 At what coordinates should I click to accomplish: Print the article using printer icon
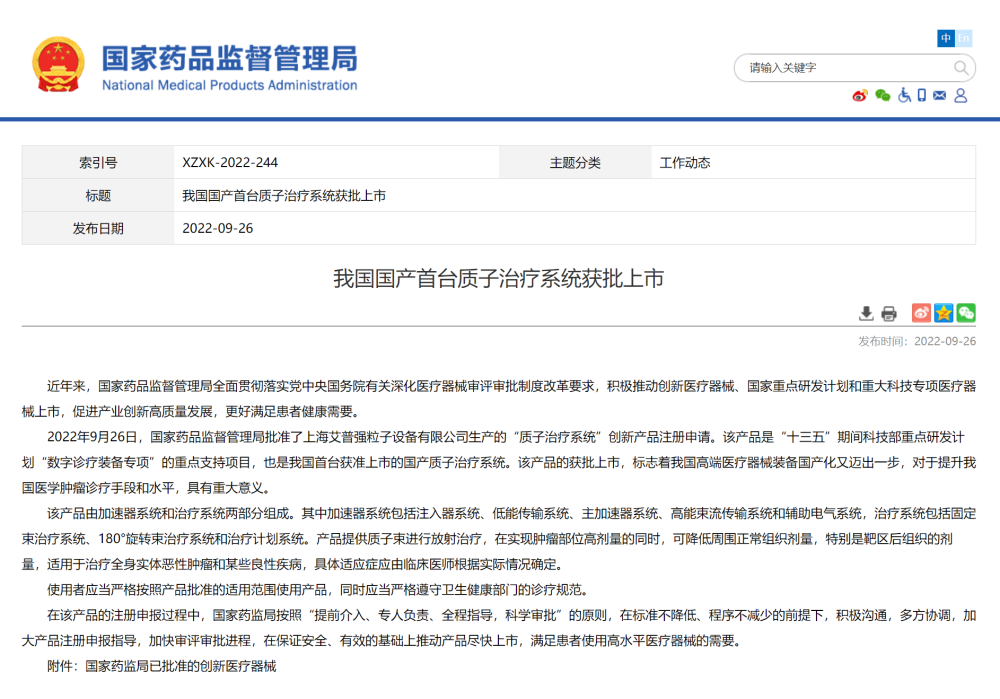tap(889, 313)
